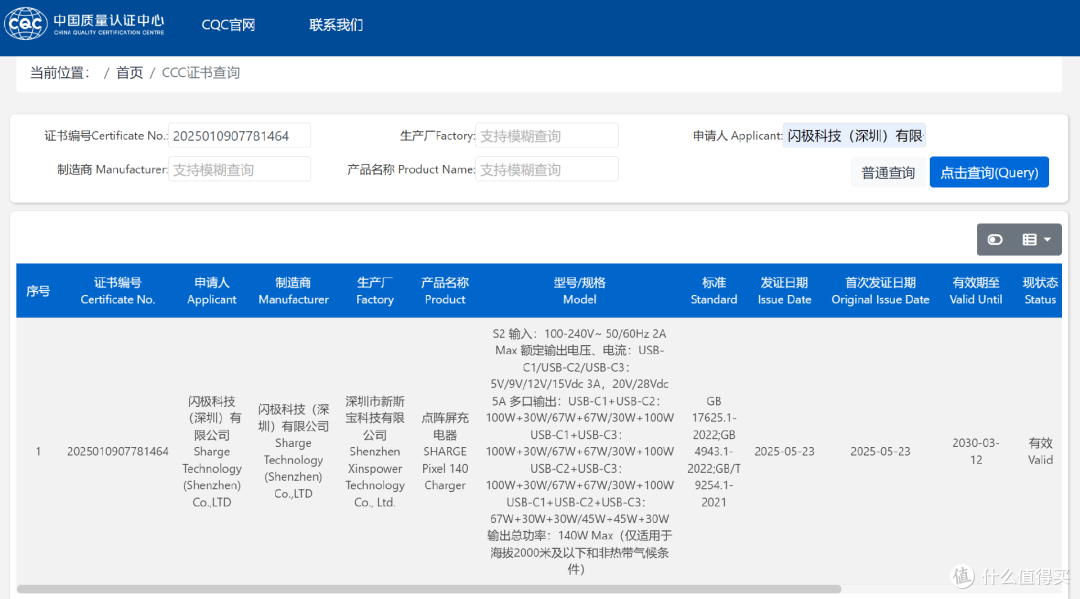This screenshot has height=599, width=1080.
Task: Click the horizontal scrollbar under the table
Action: tap(428, 589)
